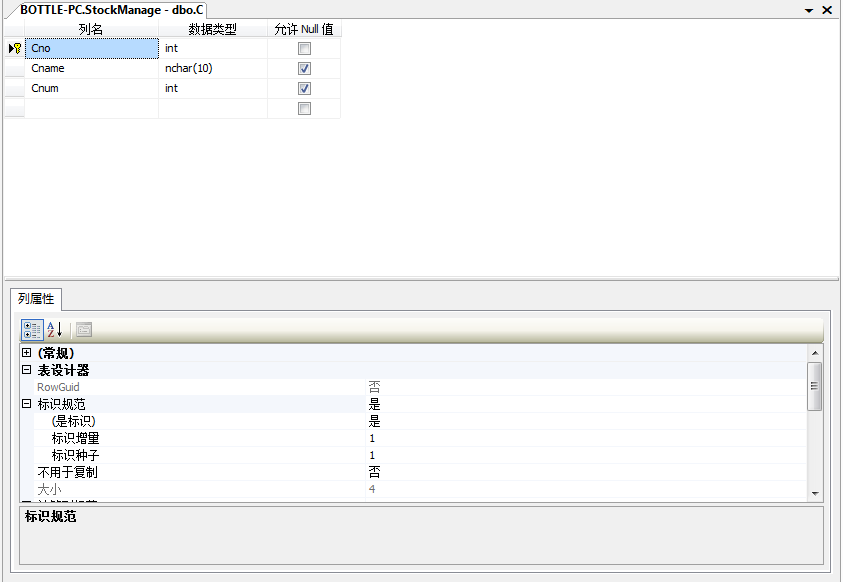Click the primary key icon beside Cno
Viewport: 843px width, 582px height.
(x=18, y=47)
